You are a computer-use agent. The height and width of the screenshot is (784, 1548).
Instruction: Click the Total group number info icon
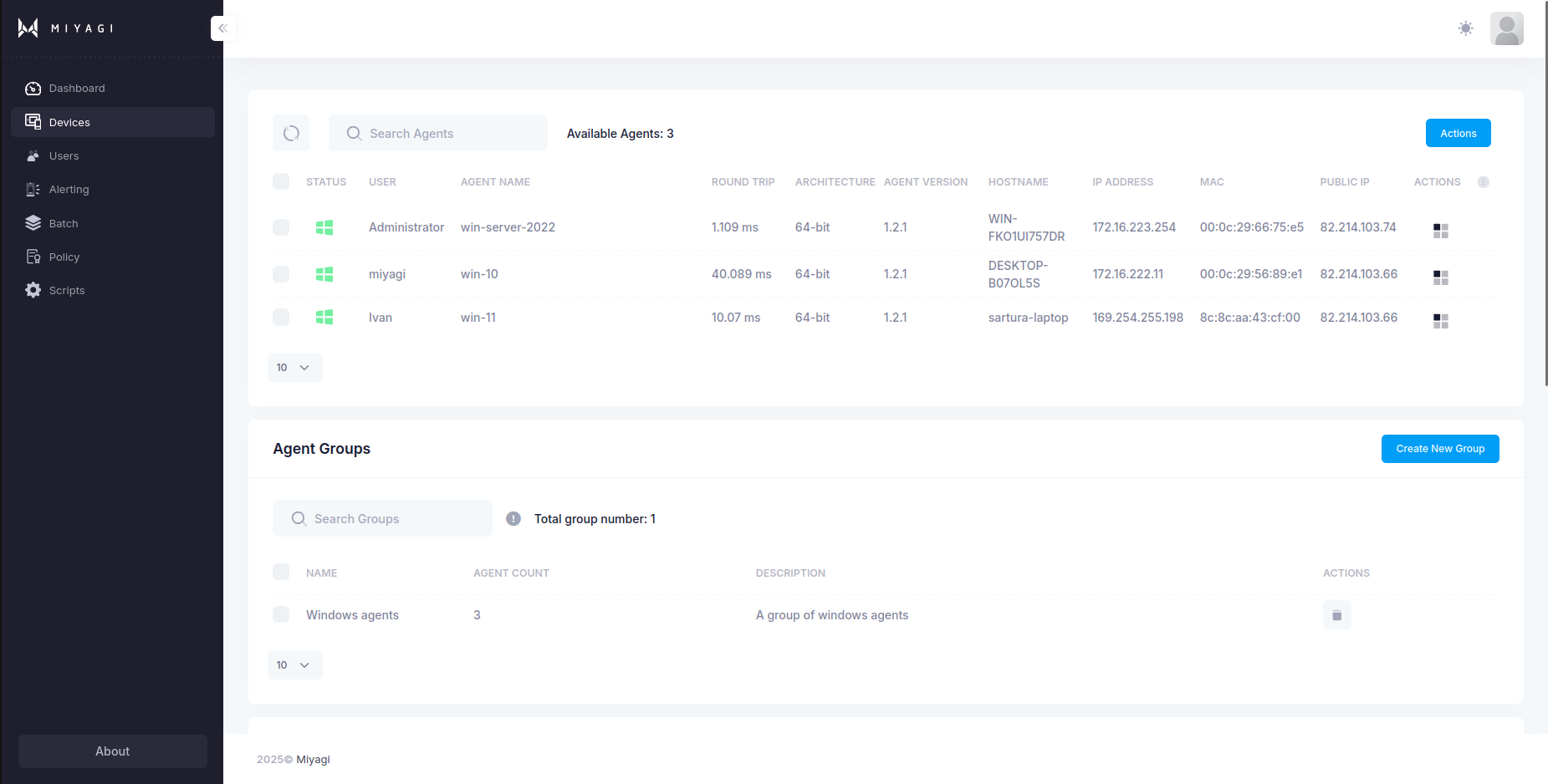point(513,519)
